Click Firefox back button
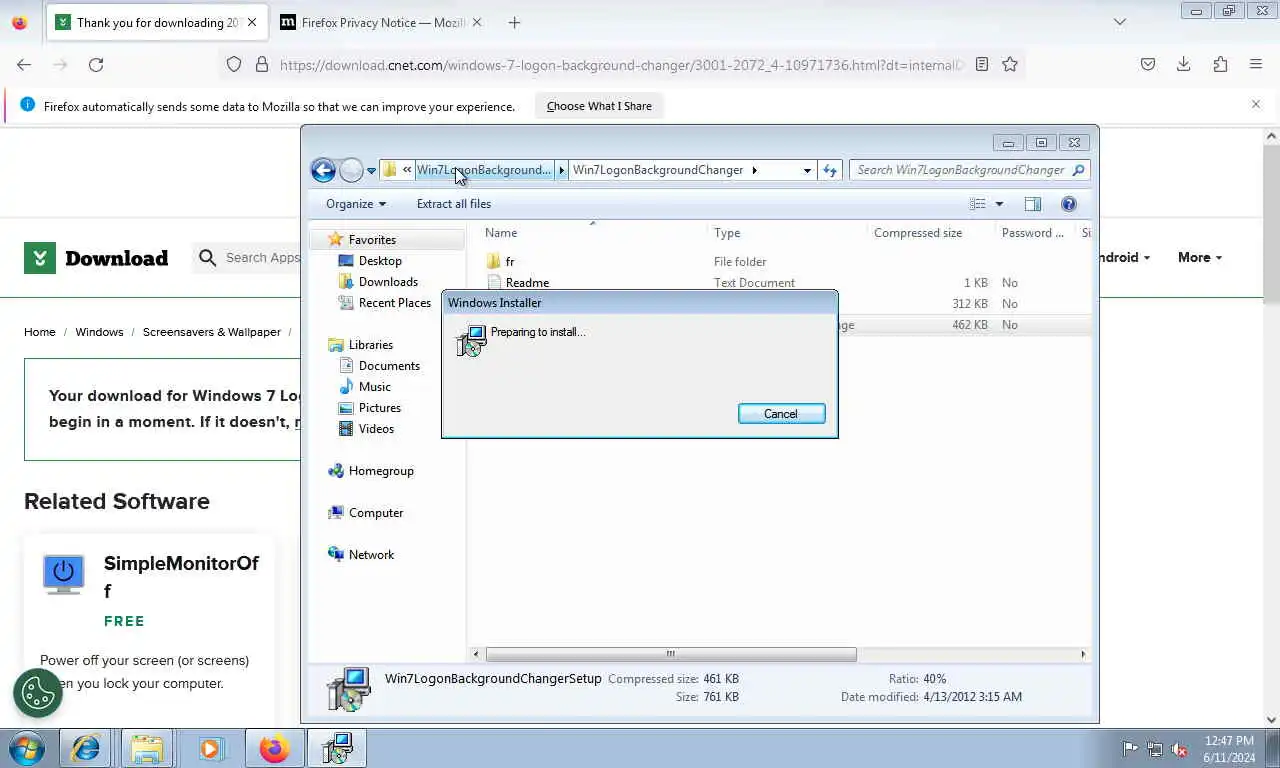This screenshot has width=1280, height=768. 24,64
